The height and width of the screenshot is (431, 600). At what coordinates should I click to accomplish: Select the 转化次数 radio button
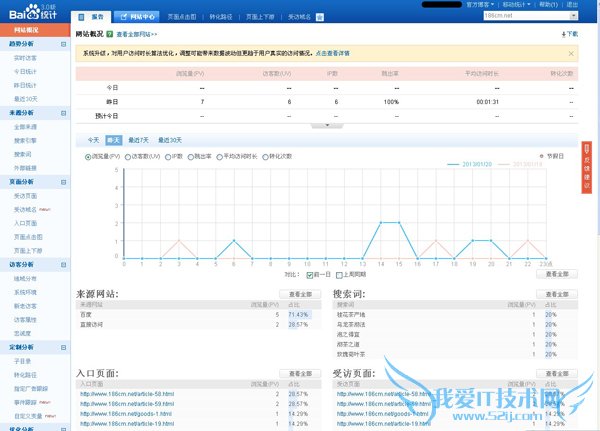(x=265, y=157)
